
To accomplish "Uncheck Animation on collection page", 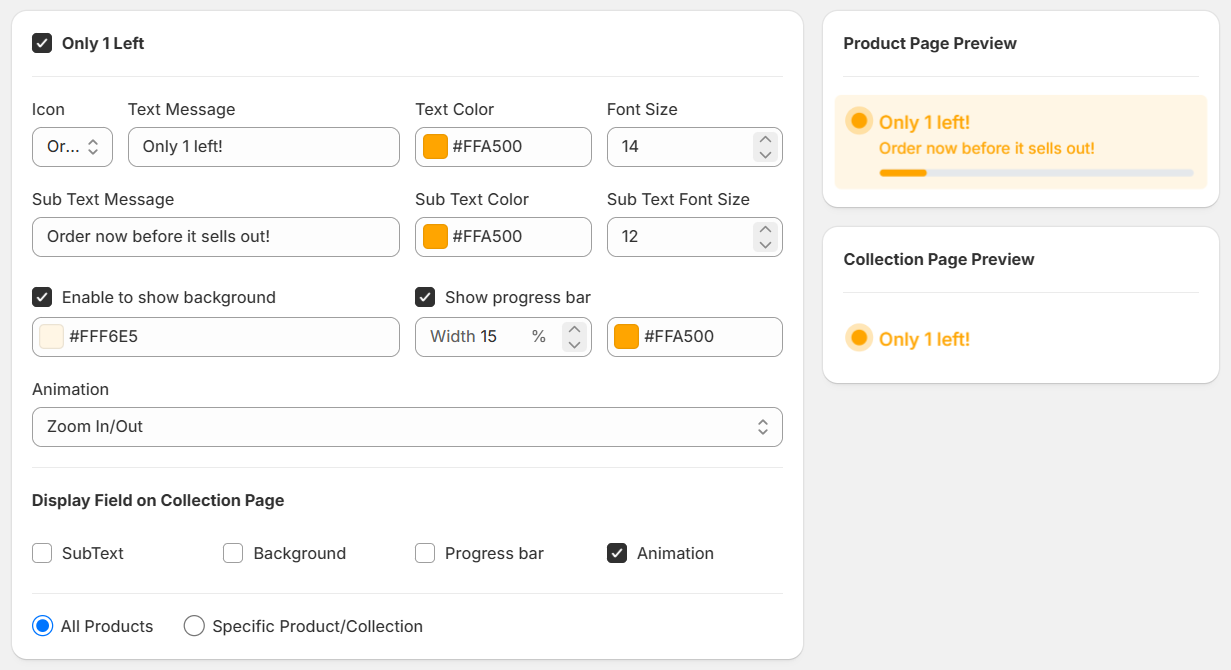I will [x=617, y=553].
